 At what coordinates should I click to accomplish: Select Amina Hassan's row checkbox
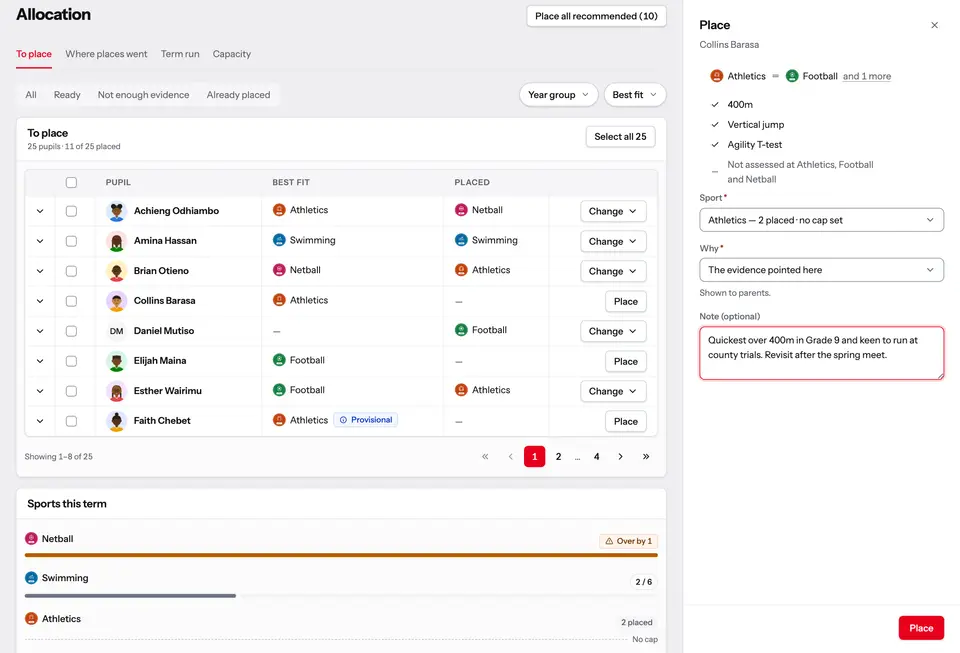(x=72, y=241)
